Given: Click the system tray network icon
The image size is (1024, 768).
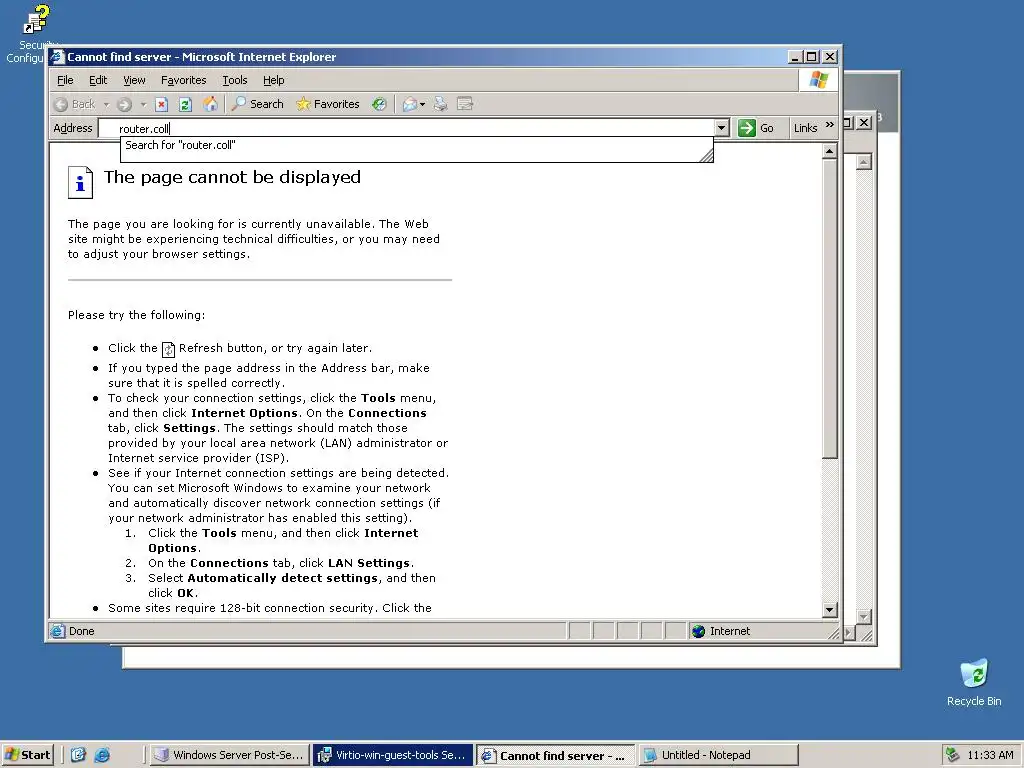Looking at the screenshot, I should [x=953, y=755].
